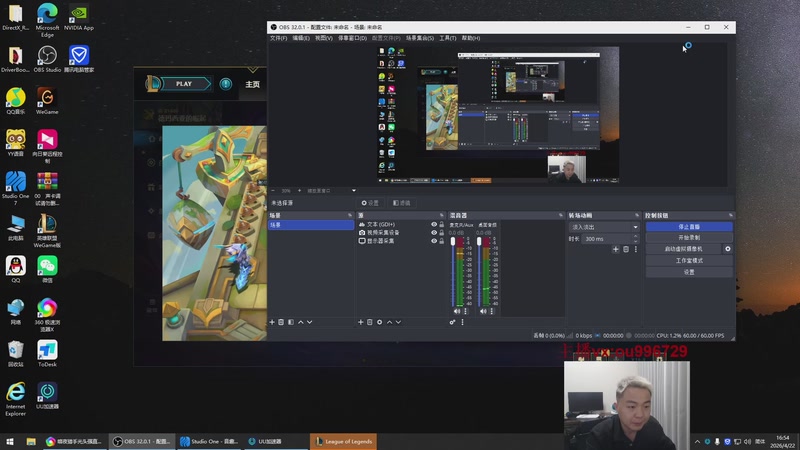Open the fade transition type dropdown
The height and width of the screenshot is (450, 800).
click(x=605, y=227)
